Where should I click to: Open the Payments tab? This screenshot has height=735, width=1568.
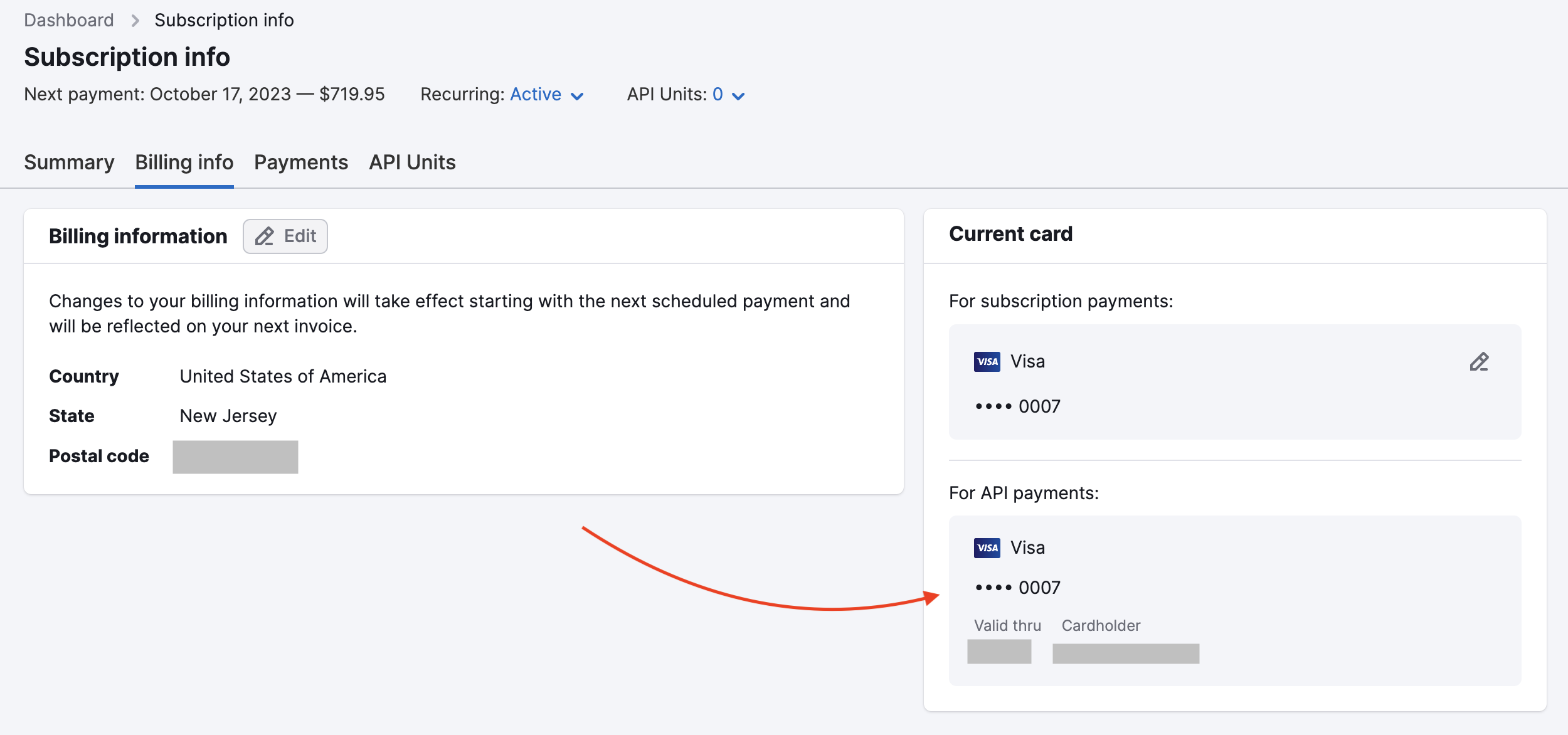click(x=301, y=162)
